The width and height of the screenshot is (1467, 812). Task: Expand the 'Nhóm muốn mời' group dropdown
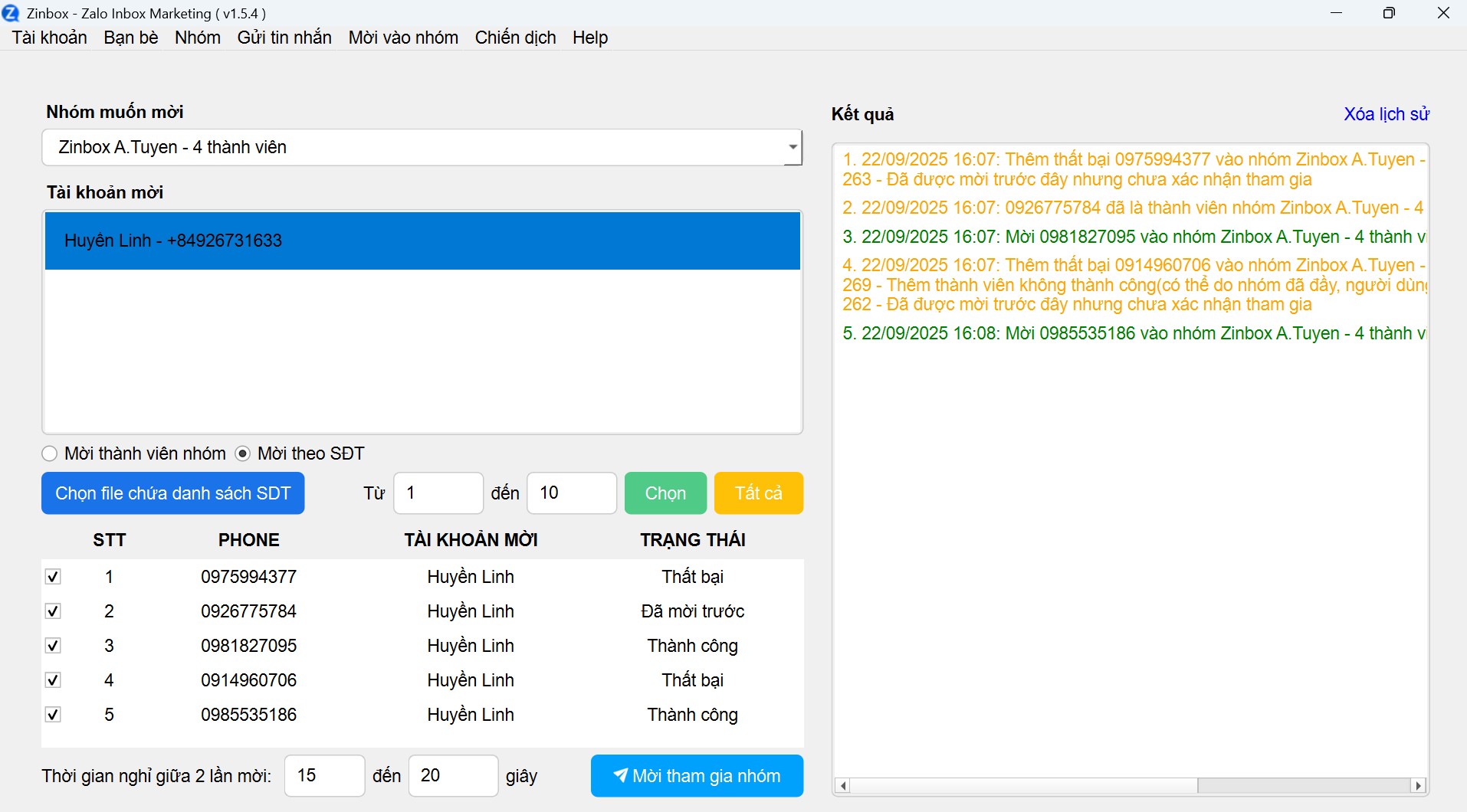(793, 147)
